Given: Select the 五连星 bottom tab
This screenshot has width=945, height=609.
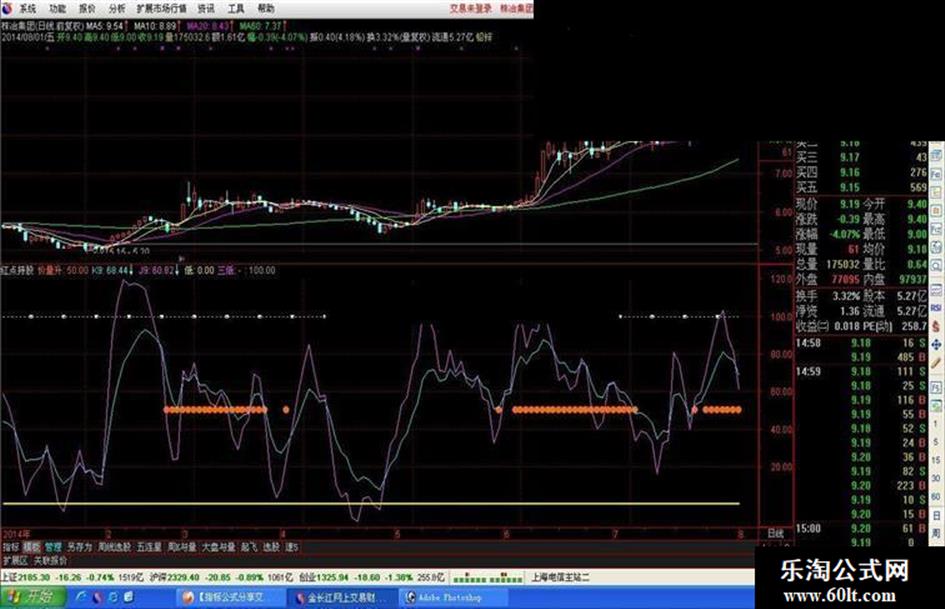Looking at the screenshot, I should [x=149, y=547].
